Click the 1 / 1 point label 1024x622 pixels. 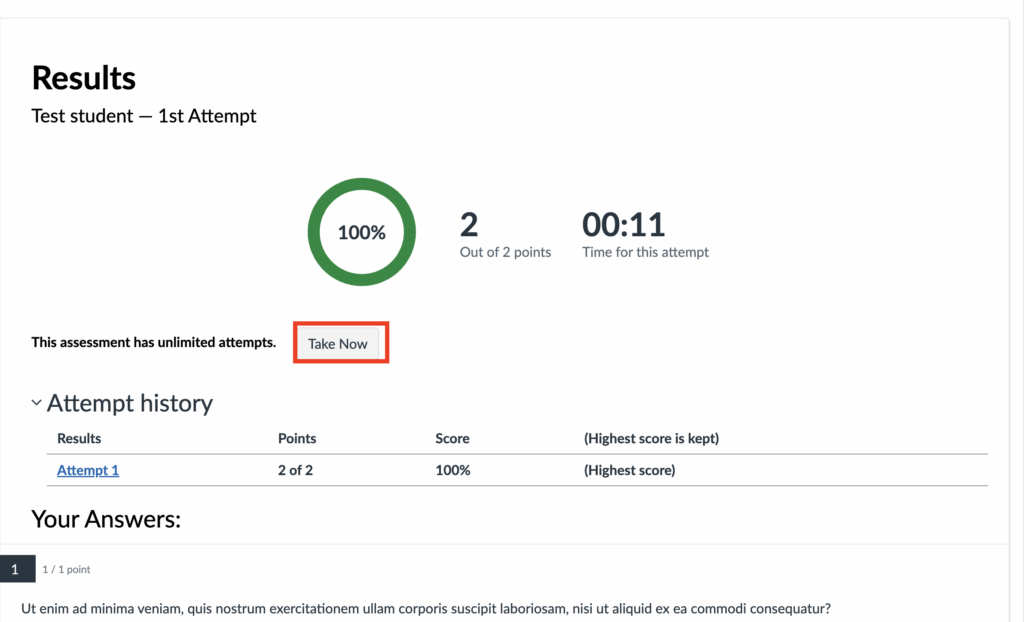pyautogui.click(x=66, y=570)
